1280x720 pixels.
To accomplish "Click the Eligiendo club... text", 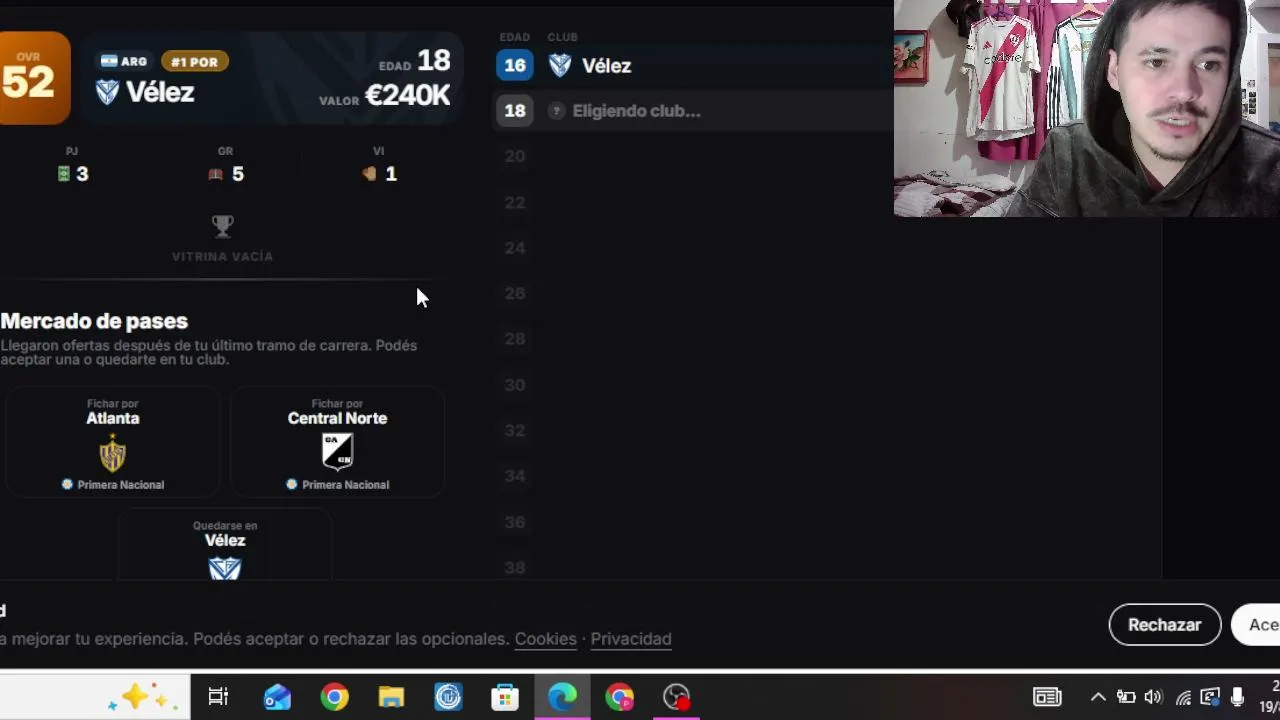I will (637, 111).
